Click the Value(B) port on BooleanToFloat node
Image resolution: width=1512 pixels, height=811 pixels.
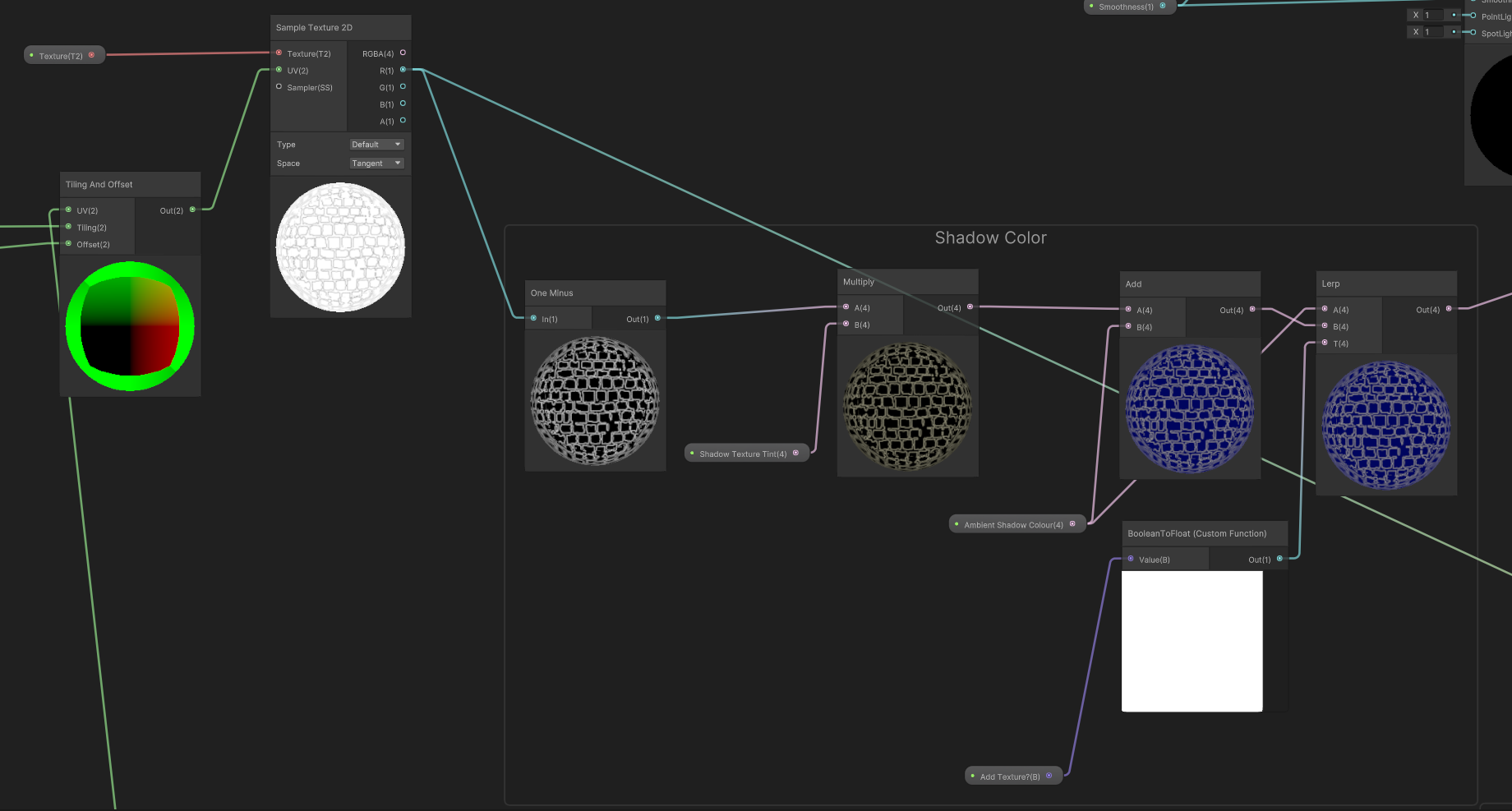pos(1131,560)
